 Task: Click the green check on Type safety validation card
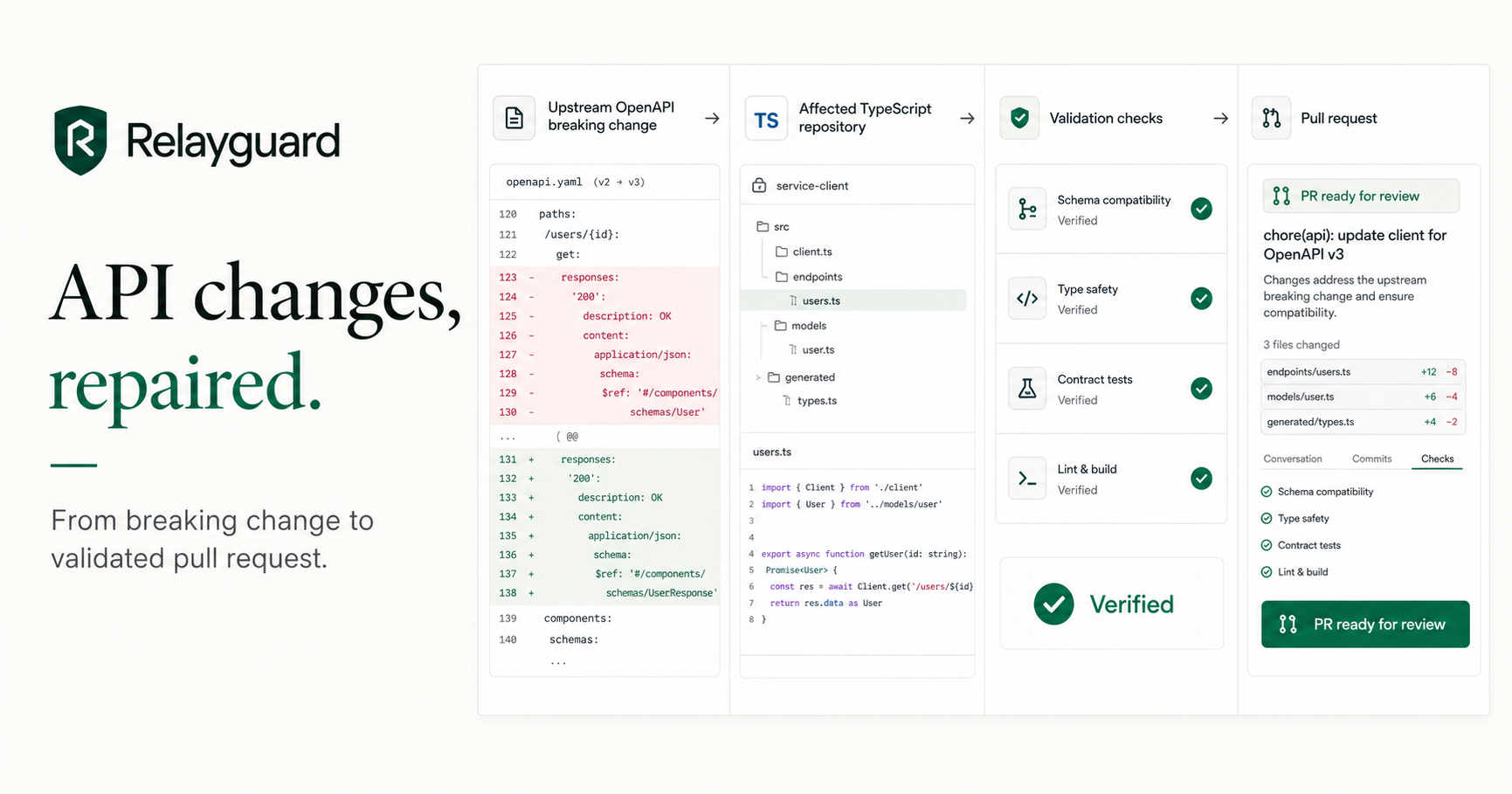click(1202, 299)
